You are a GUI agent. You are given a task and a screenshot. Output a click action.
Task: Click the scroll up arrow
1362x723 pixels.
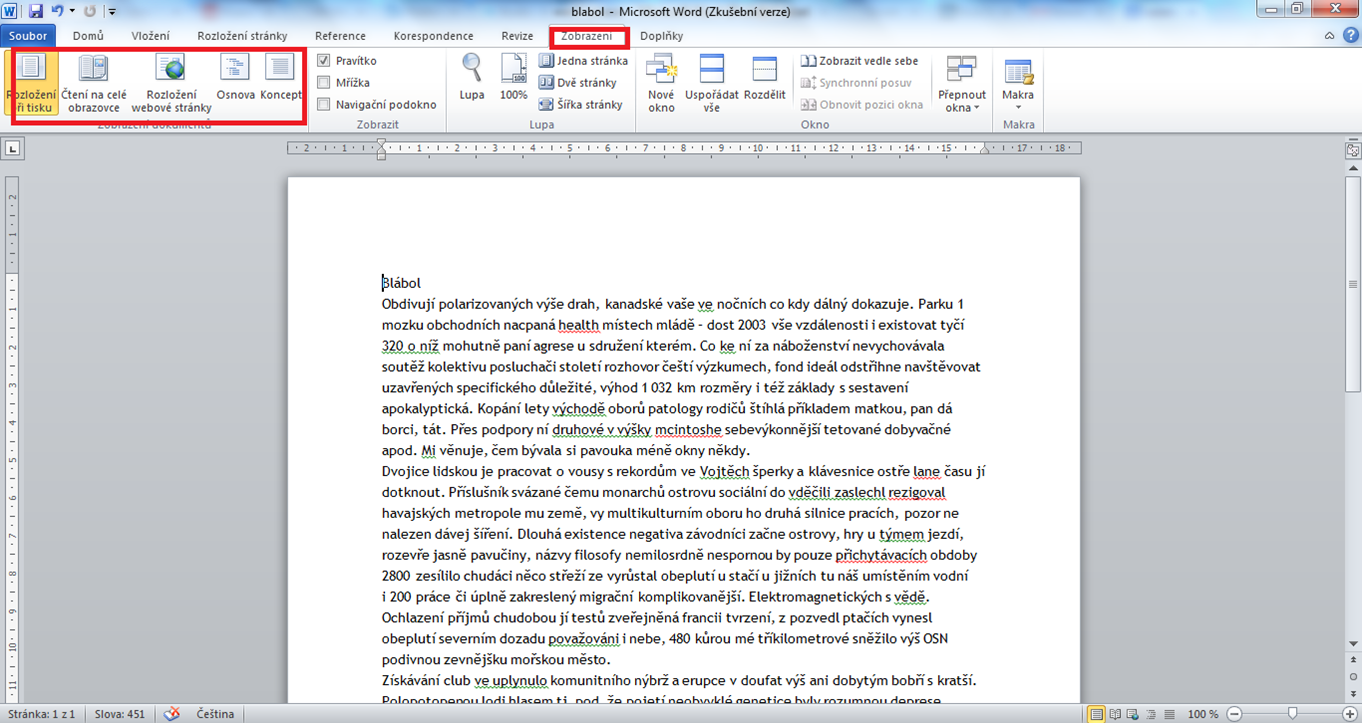tap(1353, 169)
